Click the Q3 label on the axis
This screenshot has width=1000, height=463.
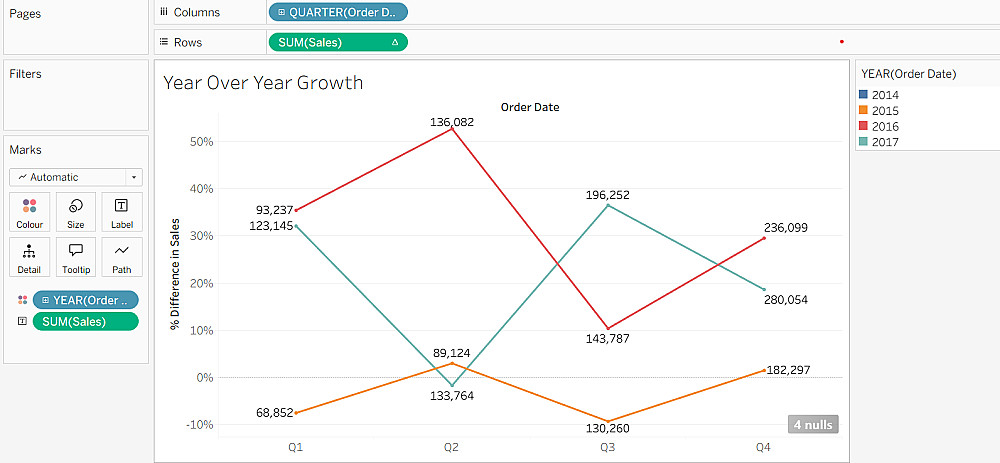[x=607, y=448]
